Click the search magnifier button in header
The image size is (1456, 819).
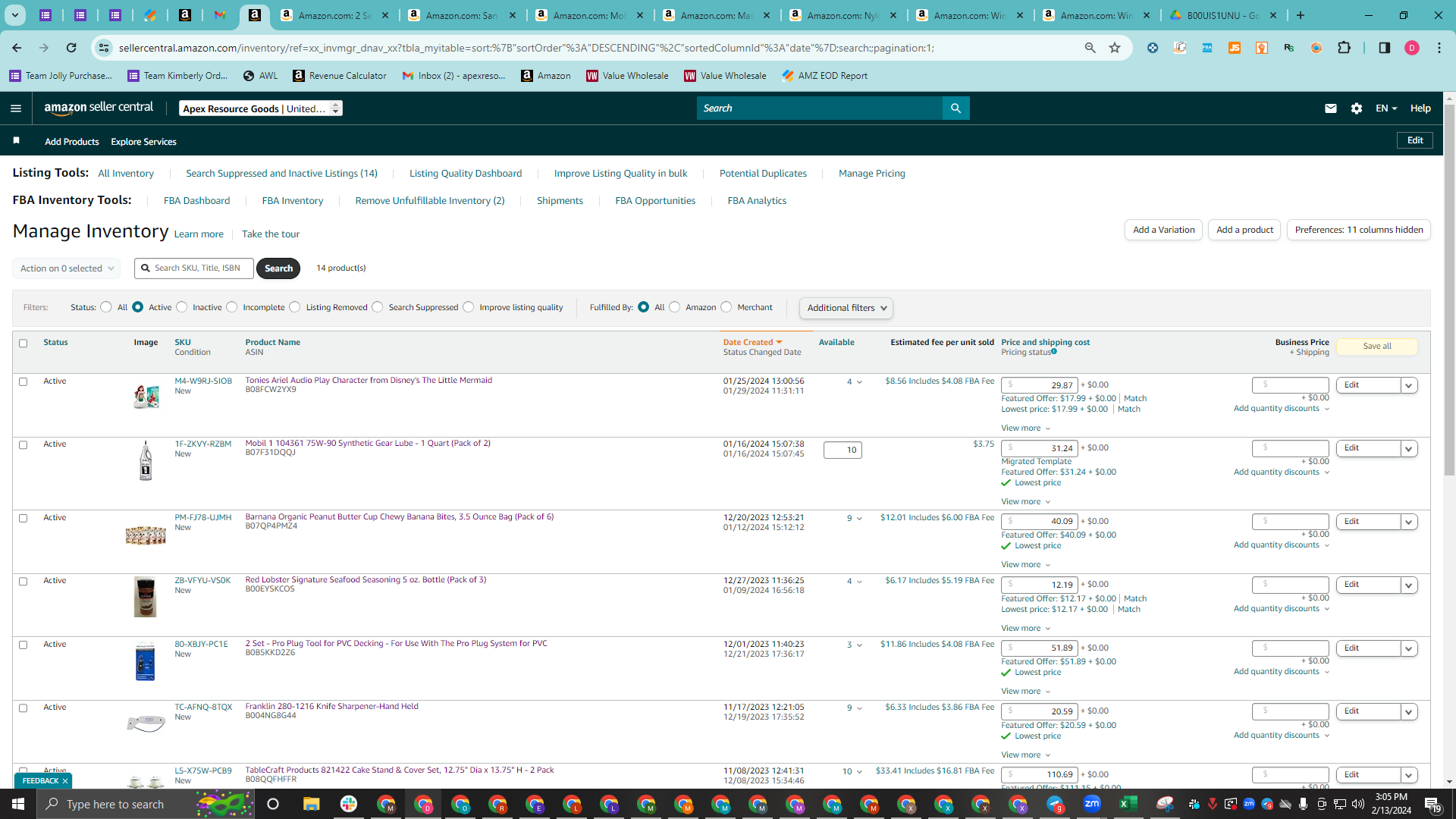pyautogui.click(x=955, y=108)
